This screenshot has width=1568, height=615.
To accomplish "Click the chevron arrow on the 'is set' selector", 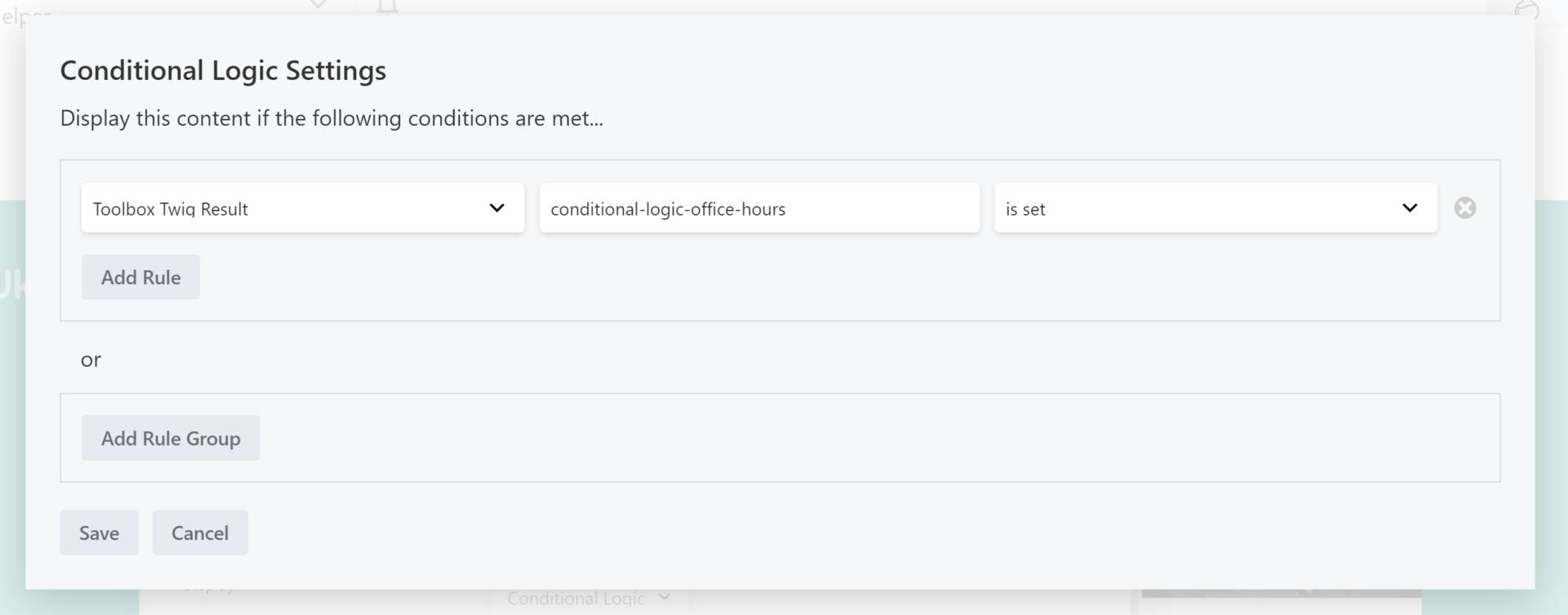I will (1410, 208).
